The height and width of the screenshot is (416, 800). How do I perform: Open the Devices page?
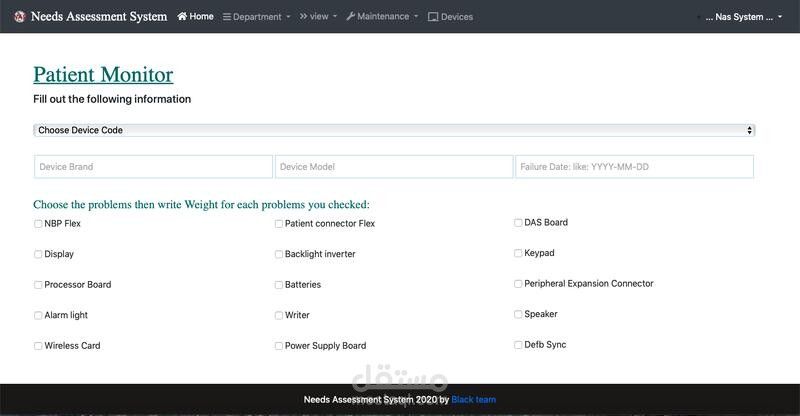pyautogui.click(x=450, y=17)
